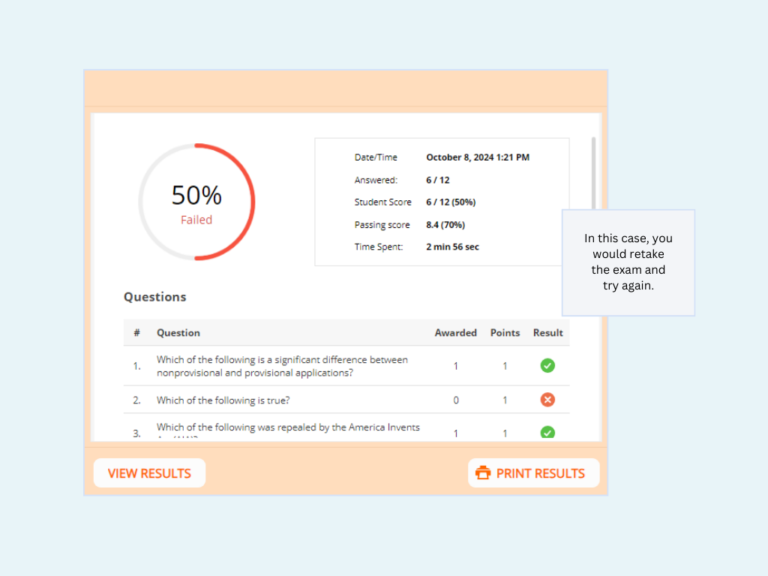Select the October 8, 2024 date value

[477, 158]
